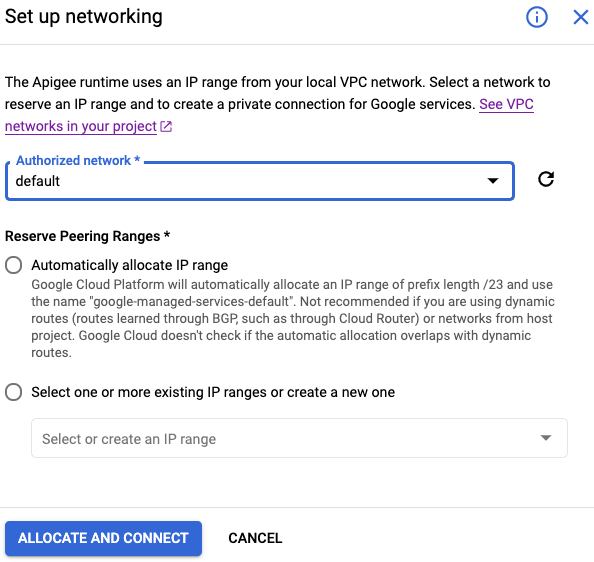Click the 'Automatically allocate IP range' label text
The image size is (594, 562).
130,265
